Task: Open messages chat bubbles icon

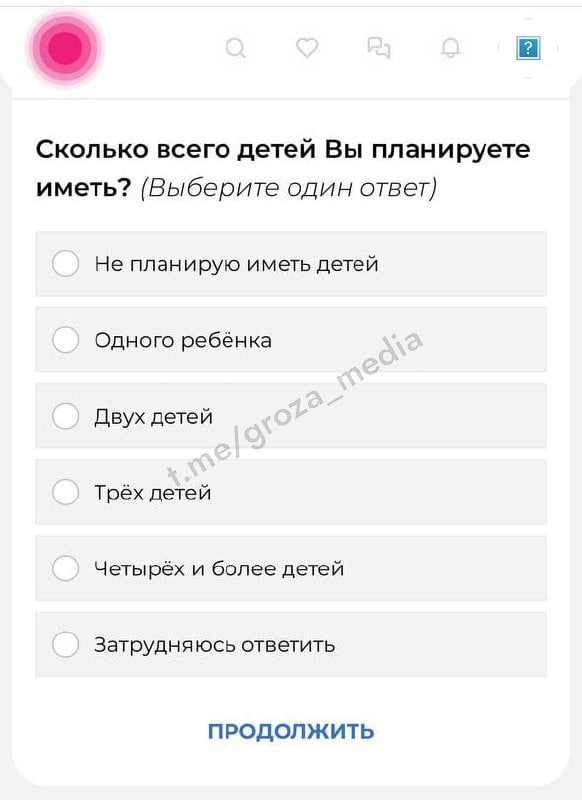Action: (379, 48)
